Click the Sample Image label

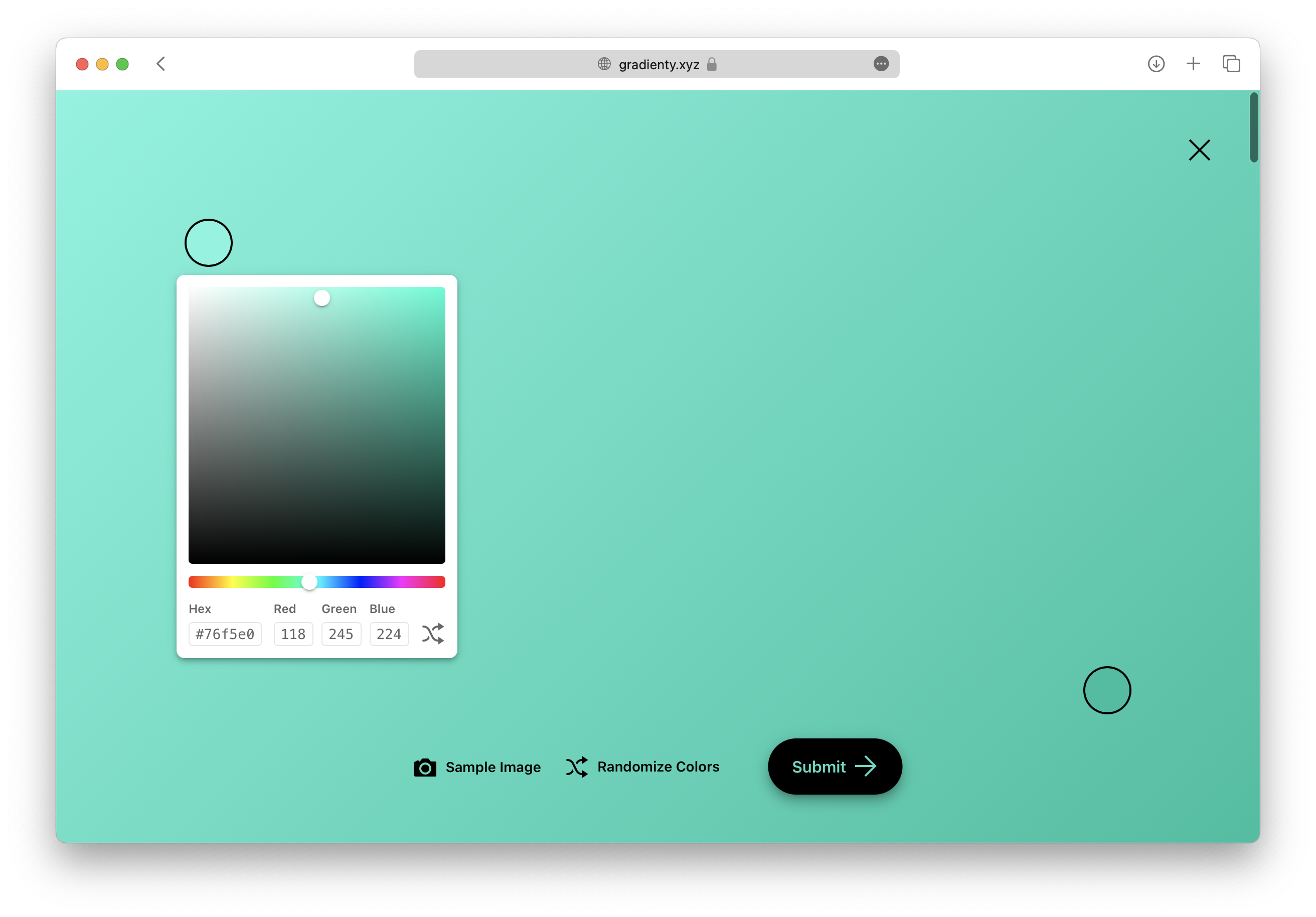tap(493, 768)
